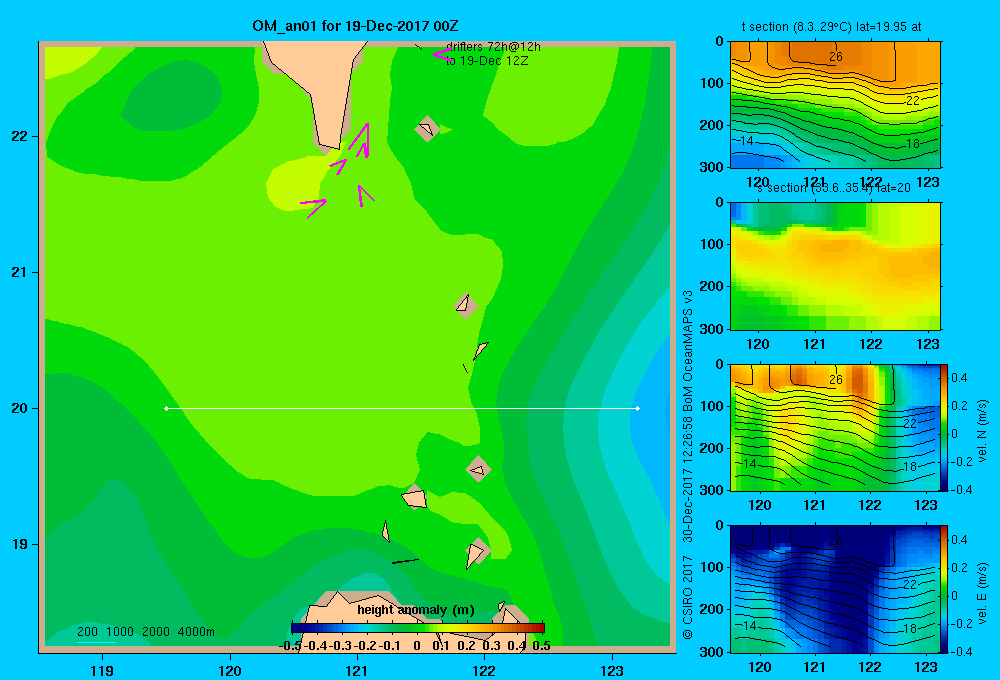The width and height of the screenshot is (1000, 680).
Task: Click the "2000" bathymetry legend label
Action: 156,632
